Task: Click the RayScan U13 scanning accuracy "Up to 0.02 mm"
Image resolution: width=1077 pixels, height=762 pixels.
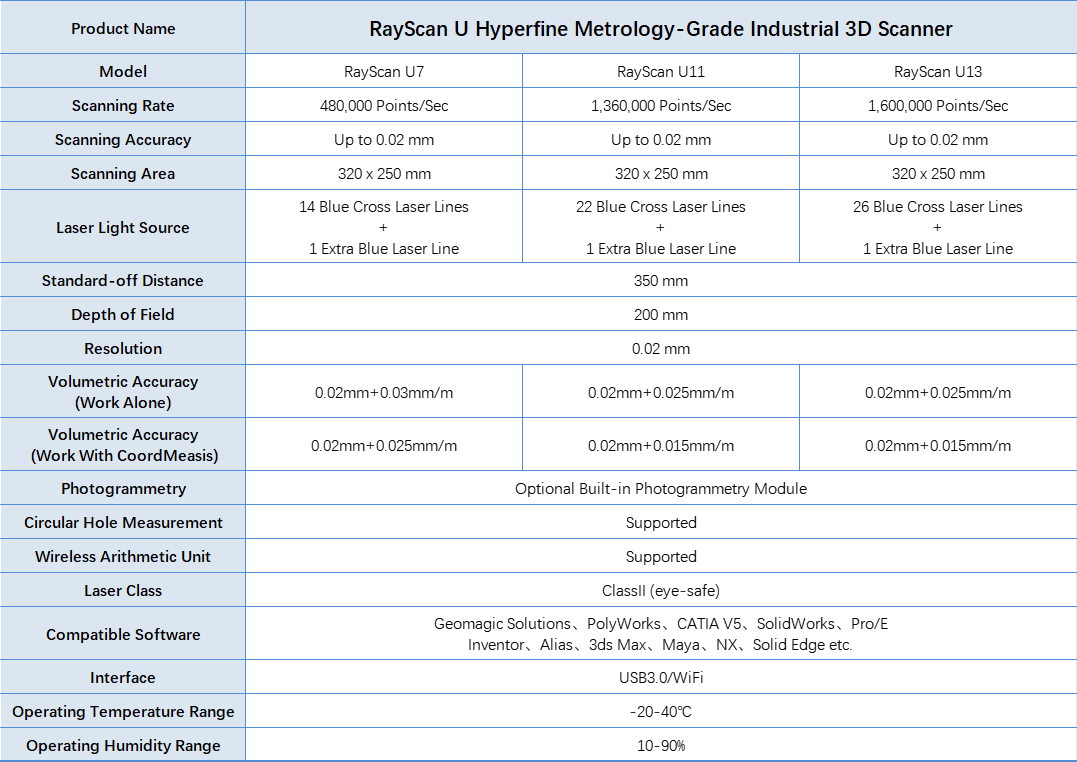Action: [938, 139]
